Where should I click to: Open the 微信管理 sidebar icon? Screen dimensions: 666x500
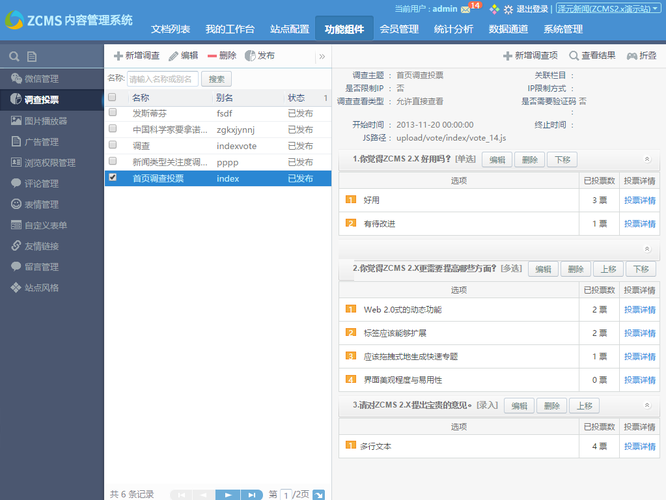(x=16, y=78)
